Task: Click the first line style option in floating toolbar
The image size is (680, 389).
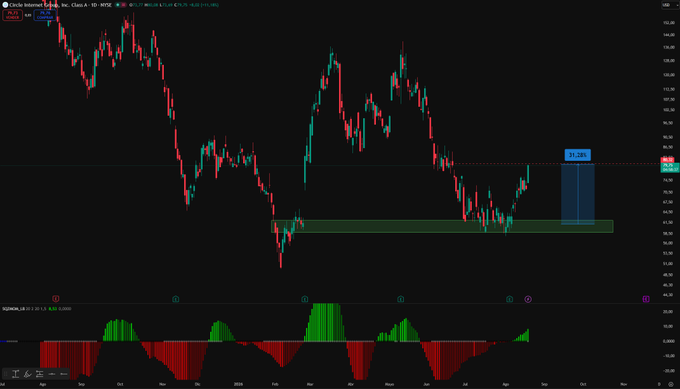Action: pyautogui.click(x=52, y=374)
